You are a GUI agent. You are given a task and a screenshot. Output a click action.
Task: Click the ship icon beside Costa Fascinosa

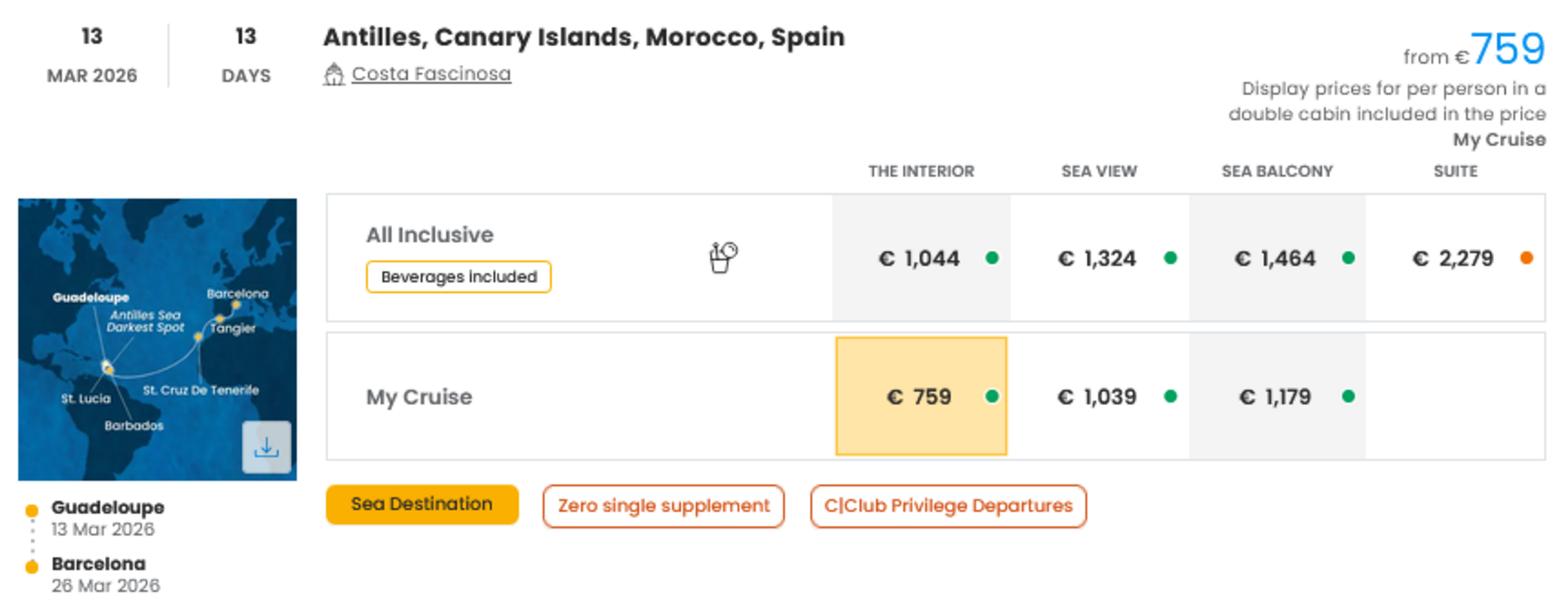[x=333, y=74]
